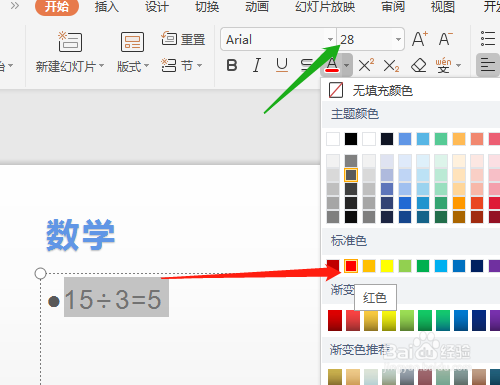
Task: Pick the yellow gradient swatch
Action: tap(389, 320)
